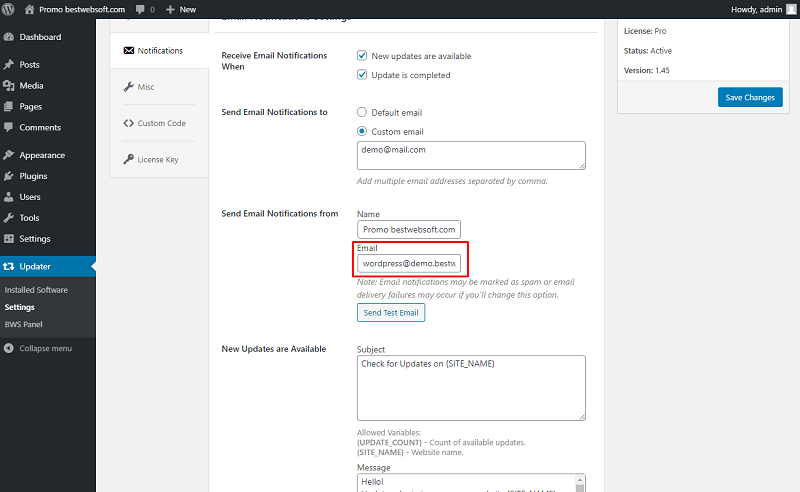This screenshot has width=800, height=492.
Task: Open the site home icon in admin bar
Action: pyautogui.click(x=30, y=9)
